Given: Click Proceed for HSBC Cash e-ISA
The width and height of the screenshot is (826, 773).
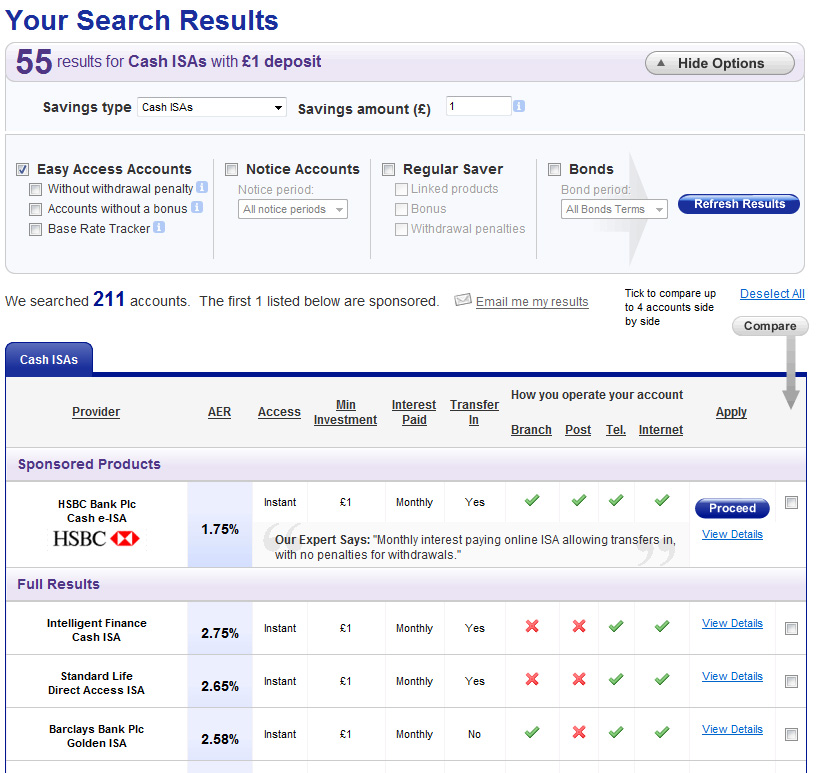Looking at the screenshot, I should point(732,508).
